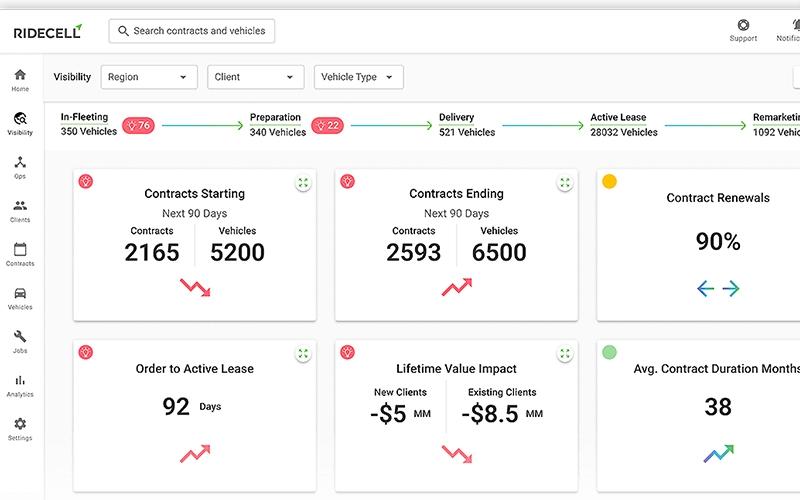Open the Ops sidebar item

click(x=20, y=167)
